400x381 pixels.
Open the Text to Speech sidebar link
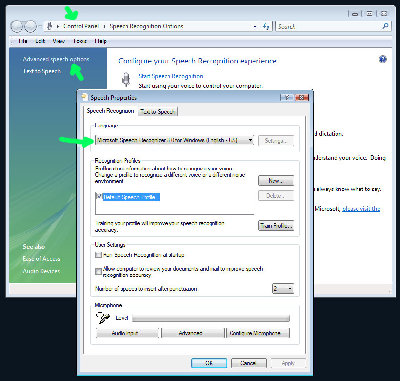pos(42,71)
